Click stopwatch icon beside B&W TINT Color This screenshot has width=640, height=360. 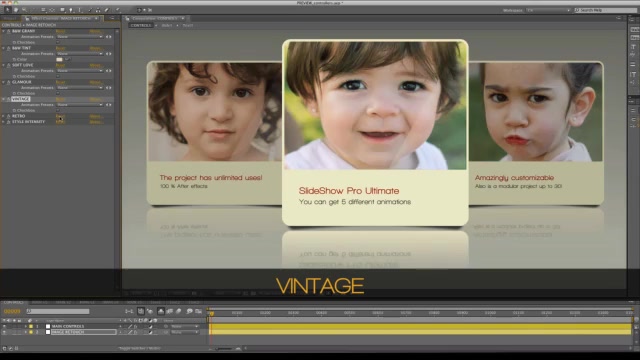(x=14, y=60)
